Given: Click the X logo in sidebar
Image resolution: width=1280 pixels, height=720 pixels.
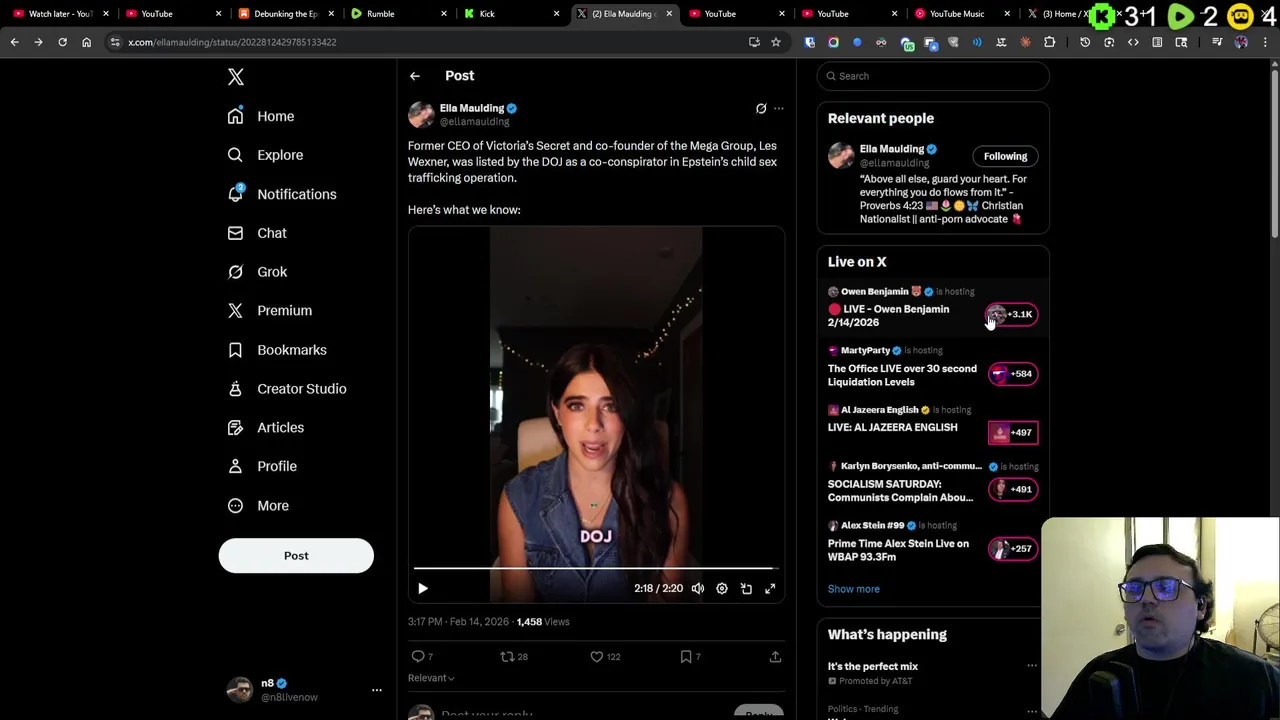Looking at the screenshot, I should [x=236, y=77].
